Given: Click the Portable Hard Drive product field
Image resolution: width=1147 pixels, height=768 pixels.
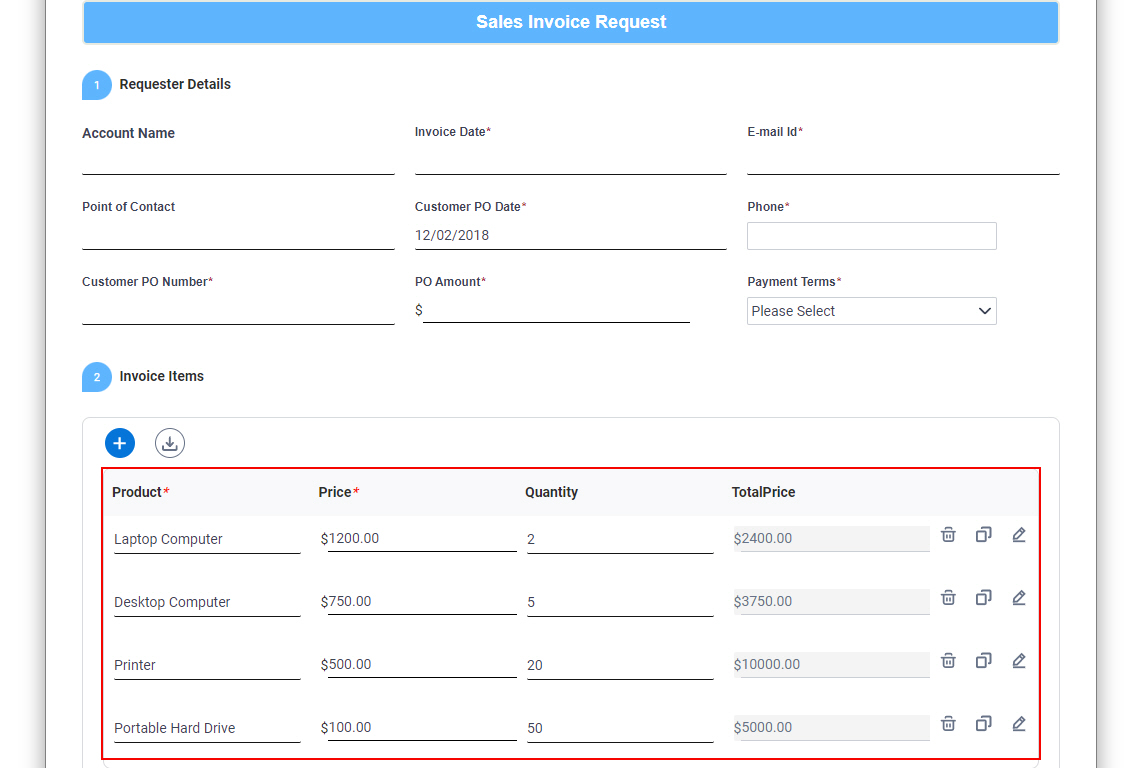Looking at the screenshot, I should tap(207, 728).
